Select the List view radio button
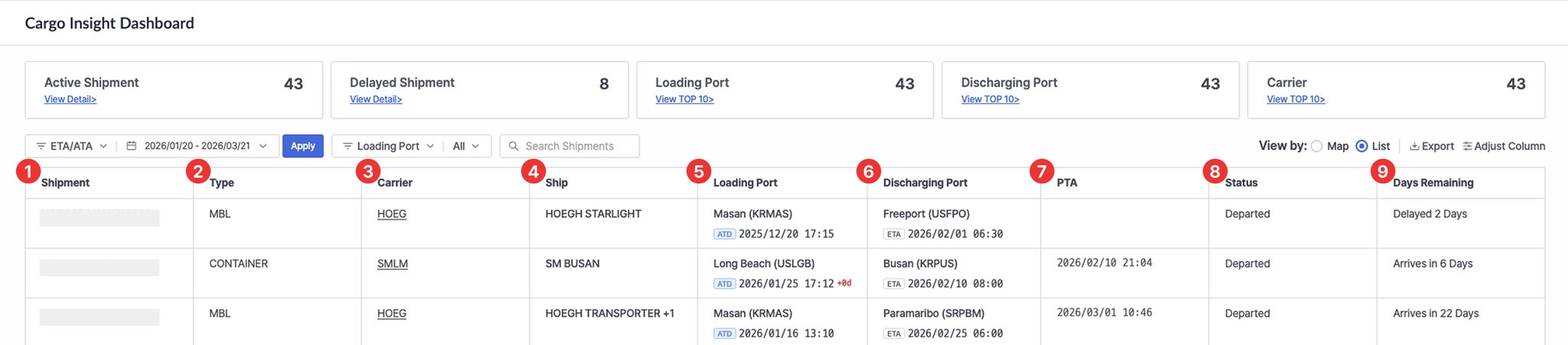The width and height of the screenshot is (1568, 345). pos(1361,146)
